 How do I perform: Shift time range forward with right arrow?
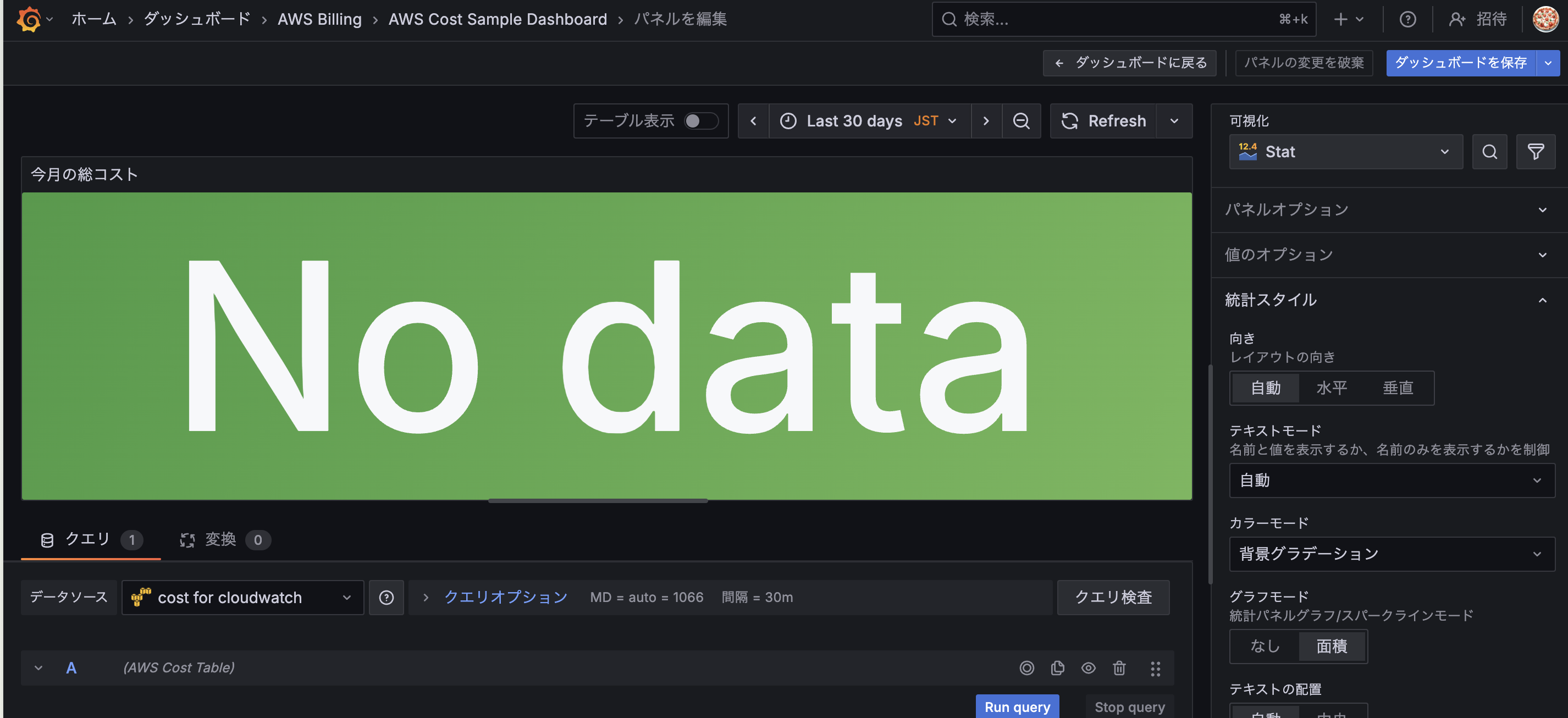pyautogui.click(x=986, y=121)
